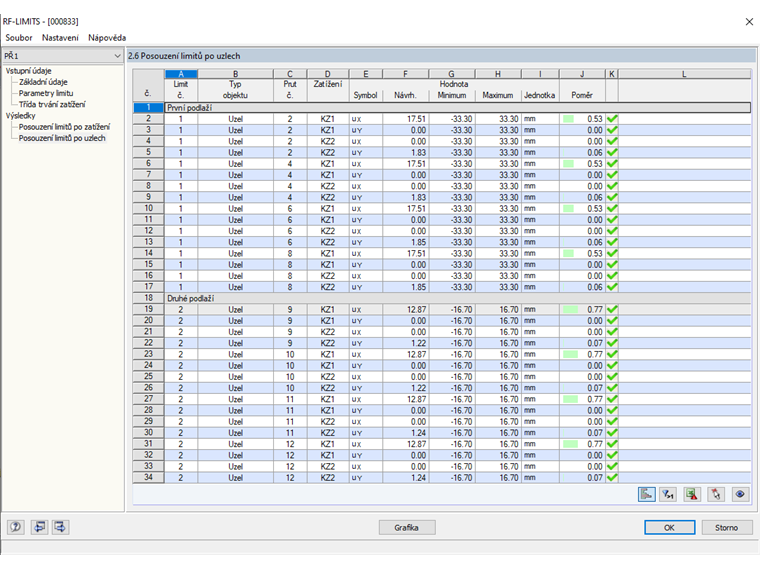Screen dimensions: 760x570
Task: Select the Výsledky tree node
Action: pos(20,115)
